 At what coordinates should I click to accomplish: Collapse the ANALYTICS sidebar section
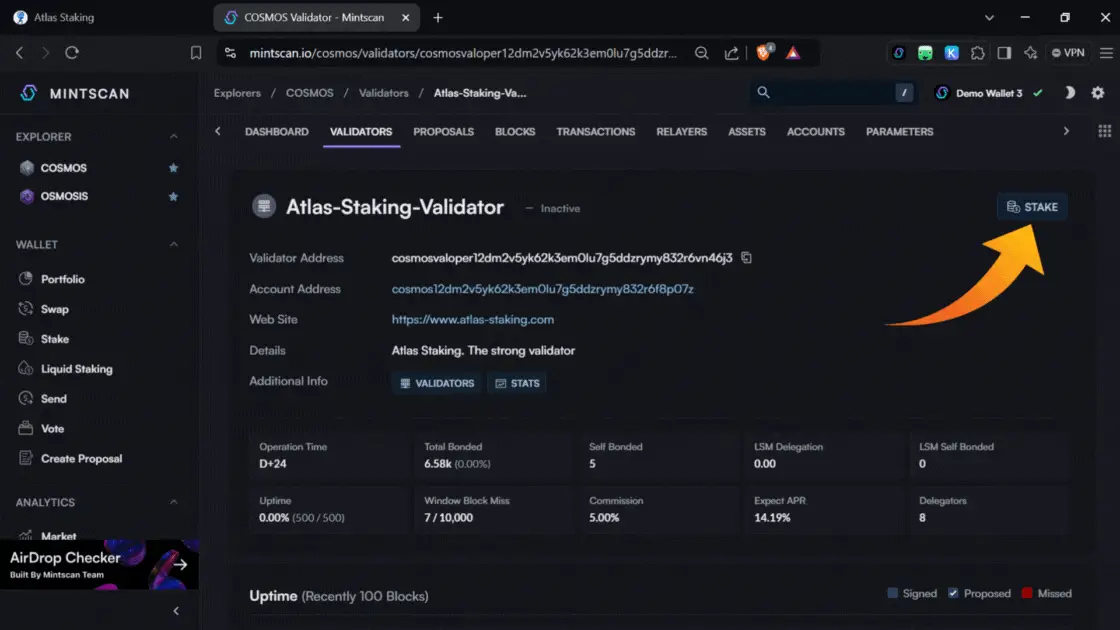pos(173,502)
